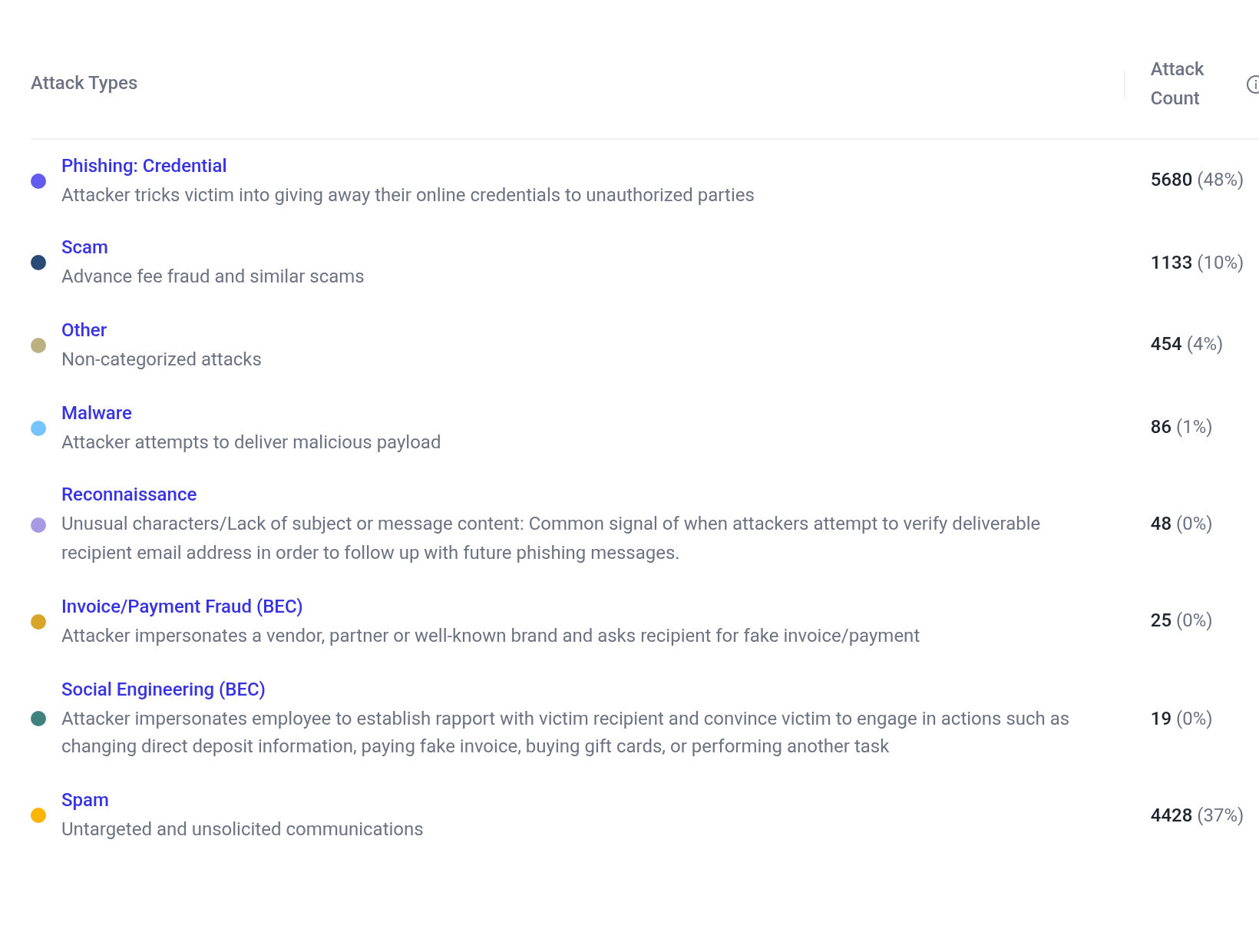Select the Other attack type link
This screenshot has height=952, width=1259.
(x=84, y=330)
